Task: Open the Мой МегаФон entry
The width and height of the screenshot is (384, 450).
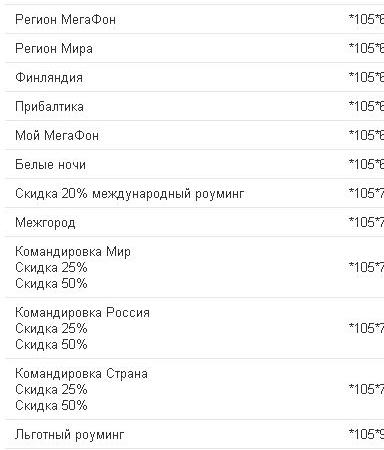Action: (x=57, y=135)
